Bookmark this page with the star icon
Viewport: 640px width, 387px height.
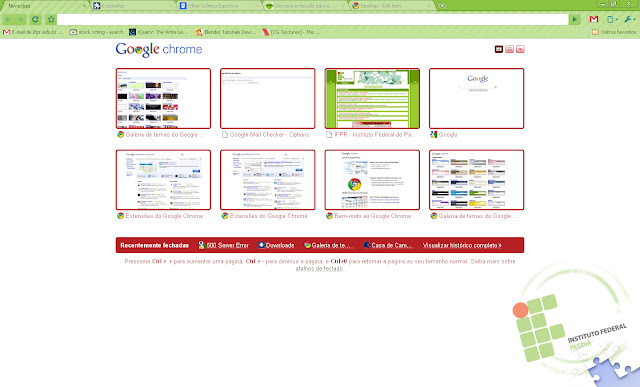[51, 19]
